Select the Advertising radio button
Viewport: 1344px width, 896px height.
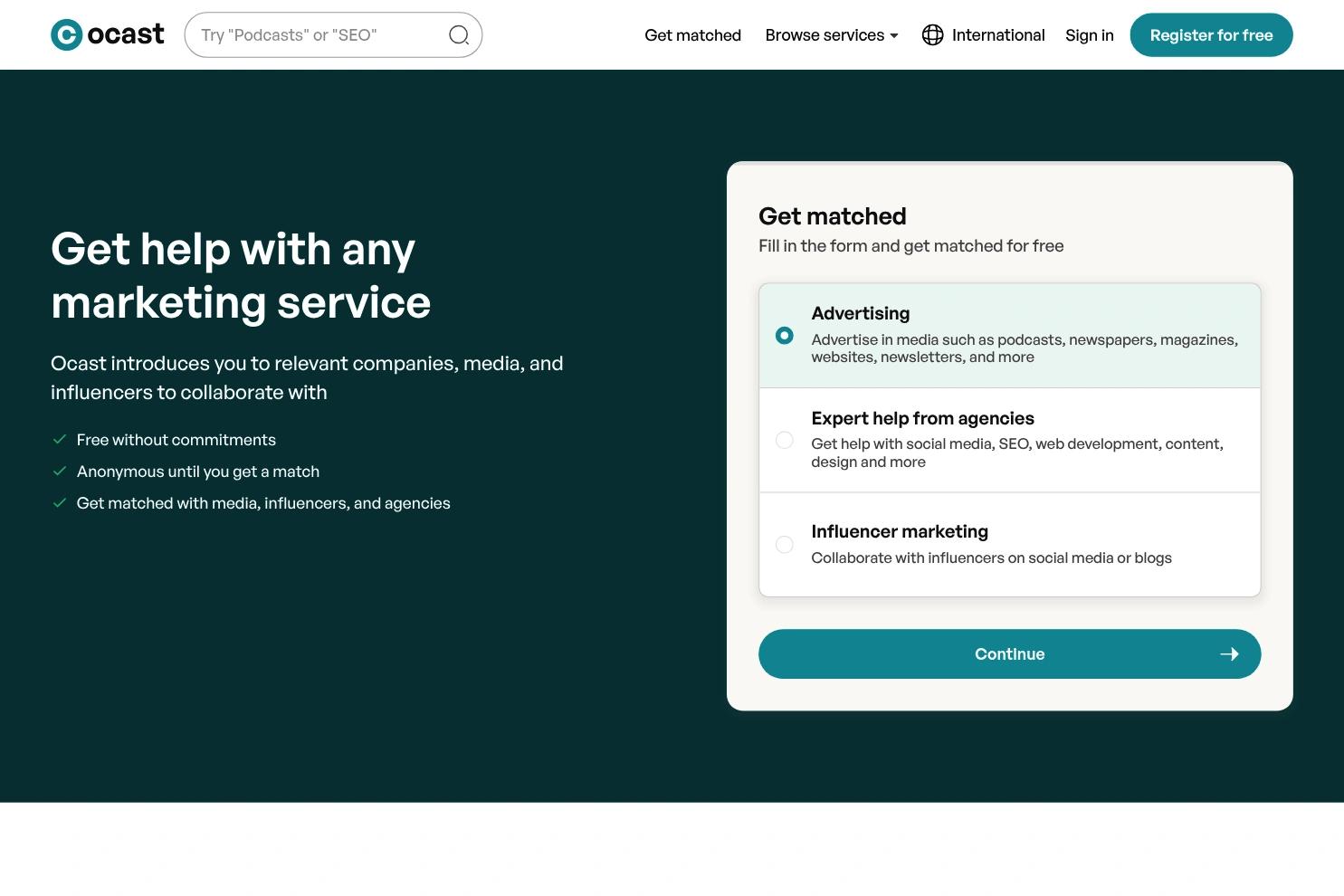(x=785, y=336)
